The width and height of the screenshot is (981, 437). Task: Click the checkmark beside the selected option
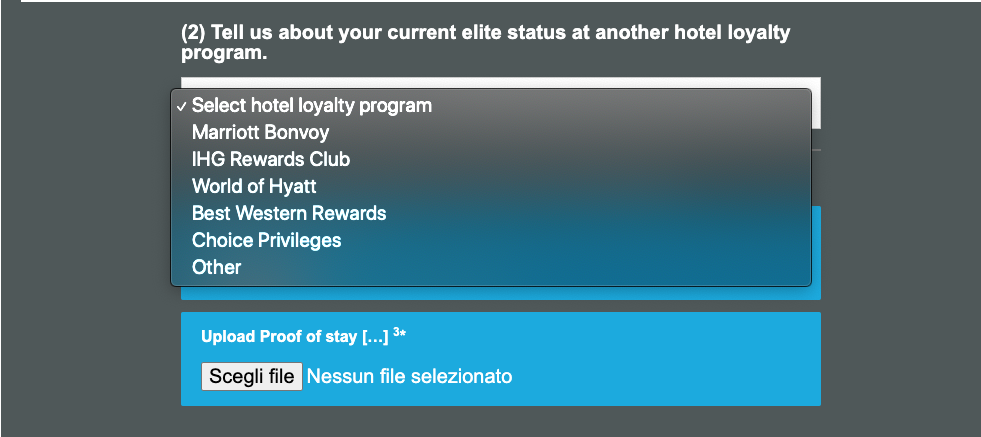(181, 106)
